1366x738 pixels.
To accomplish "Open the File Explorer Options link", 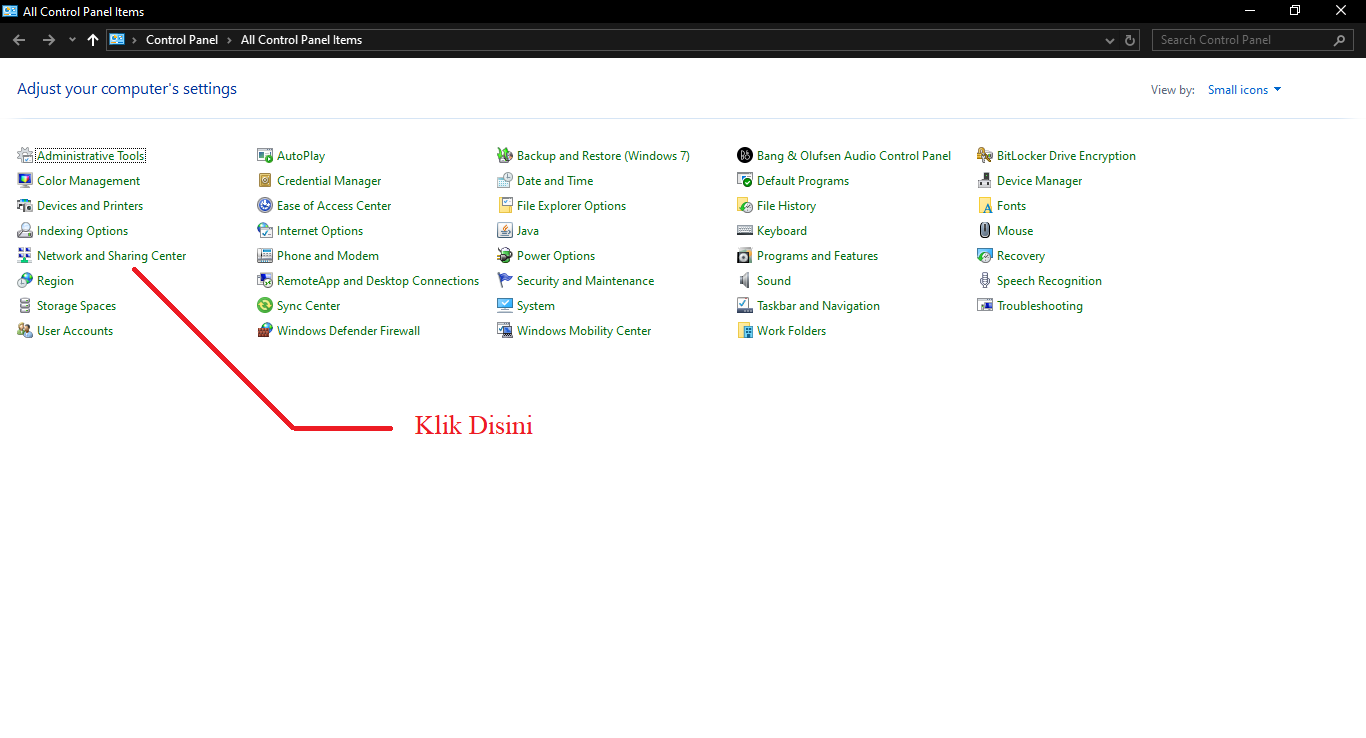I will [x=571, y=206].
